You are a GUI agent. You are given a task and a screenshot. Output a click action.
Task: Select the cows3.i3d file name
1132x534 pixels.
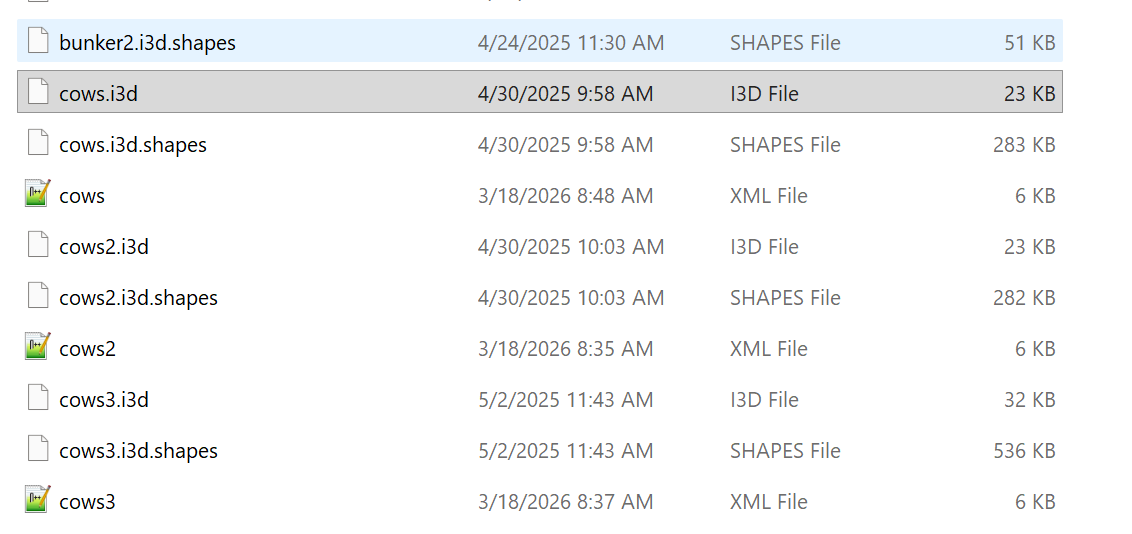pos(104,400)
